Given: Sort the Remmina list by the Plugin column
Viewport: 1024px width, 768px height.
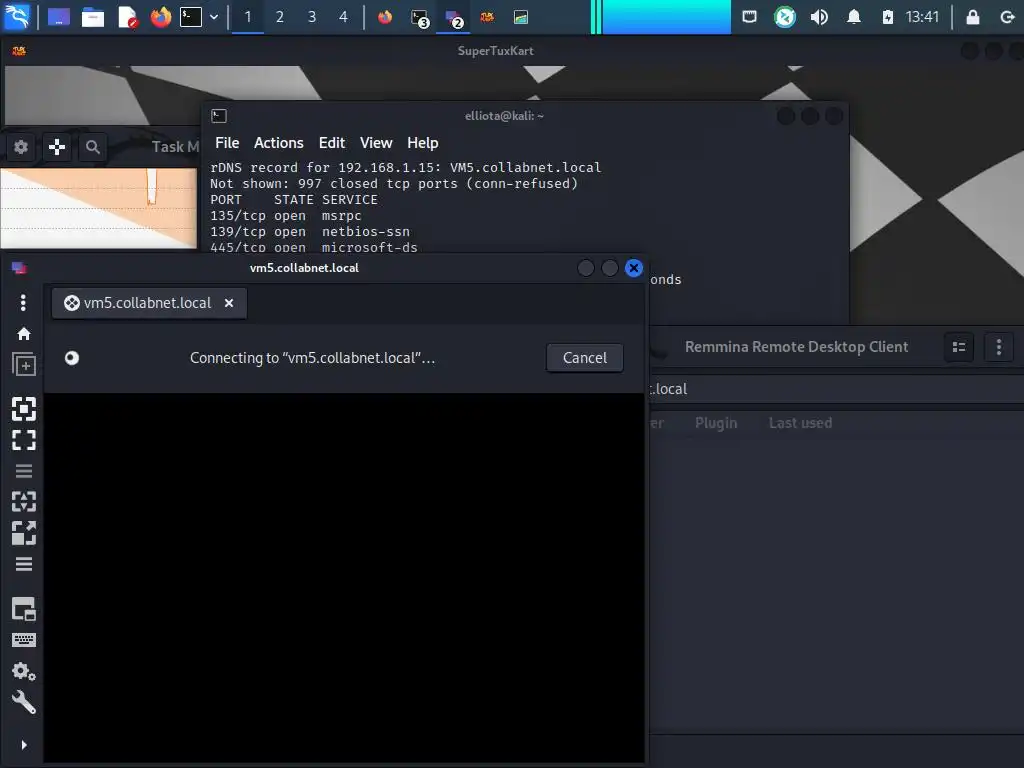Looking at the screenshot, I should [716, 423].
